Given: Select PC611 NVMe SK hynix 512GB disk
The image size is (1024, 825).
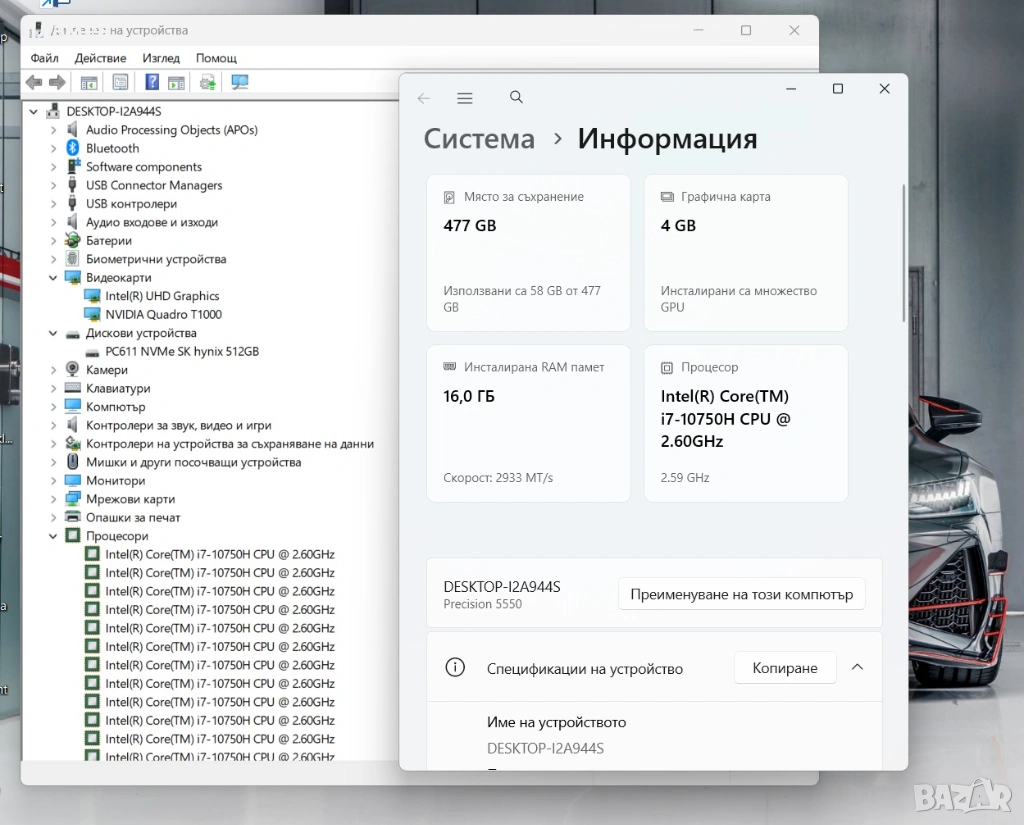Looking at the screenshot, I should tap(182, 352).
